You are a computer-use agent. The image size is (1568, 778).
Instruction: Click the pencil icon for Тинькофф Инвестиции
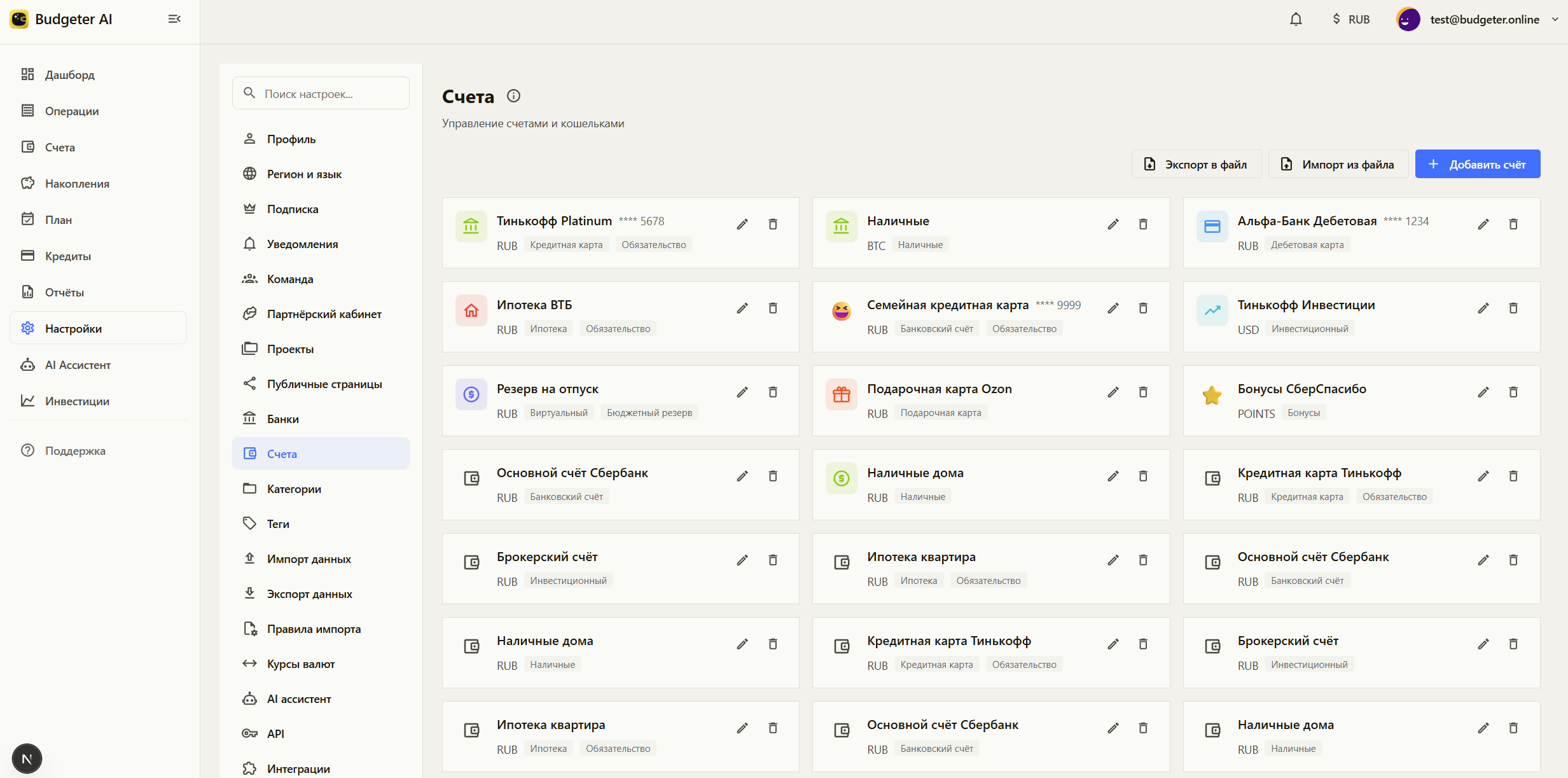tap(1483, 308)
